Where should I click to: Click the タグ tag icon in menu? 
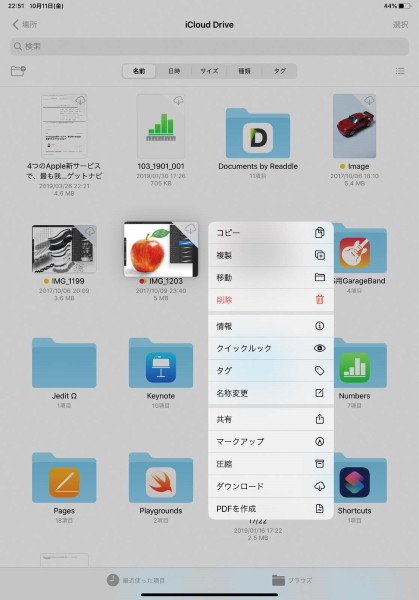(x=320, y=370)
